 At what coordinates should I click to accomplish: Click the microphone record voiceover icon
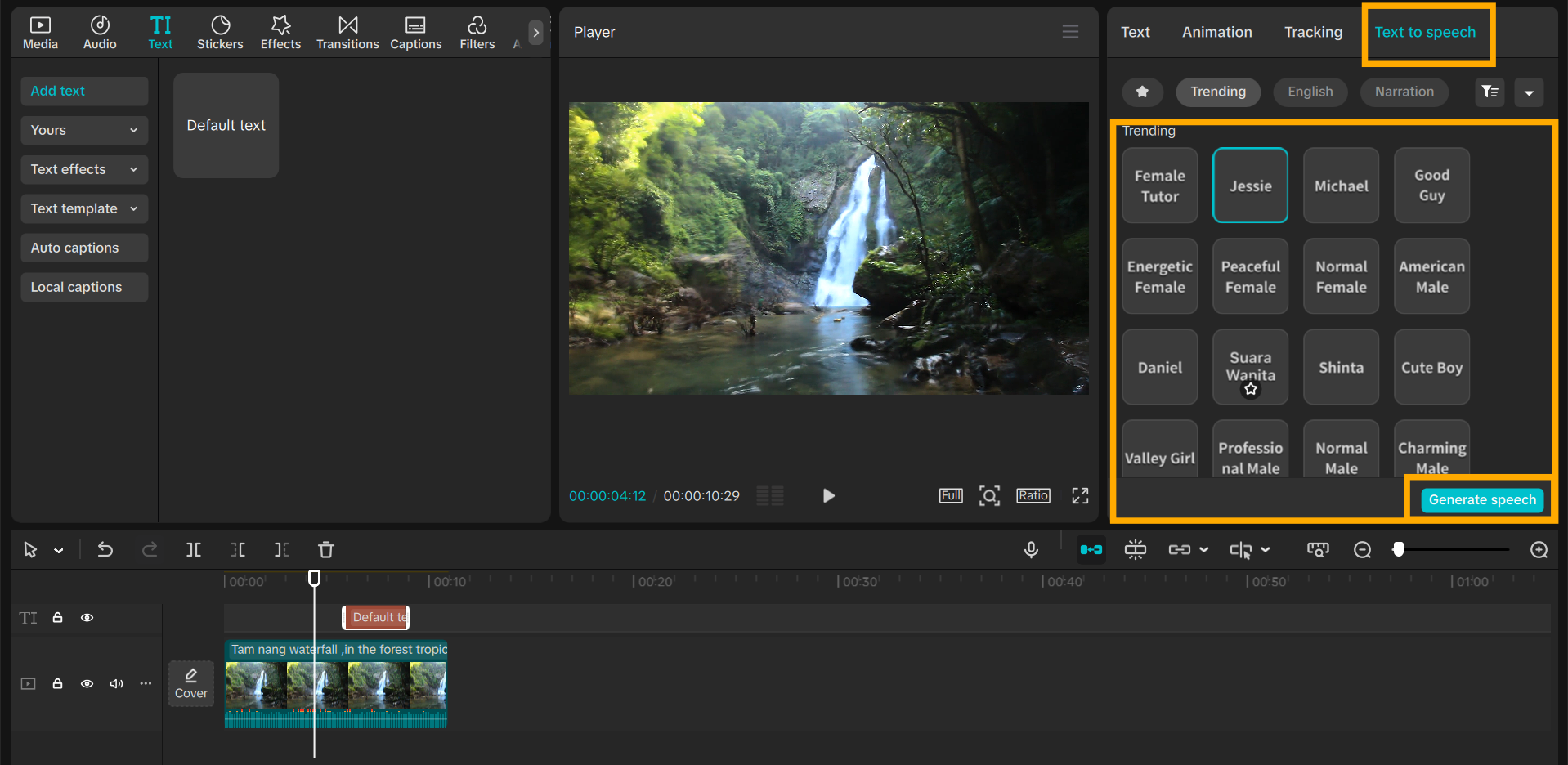(1031, 550)
